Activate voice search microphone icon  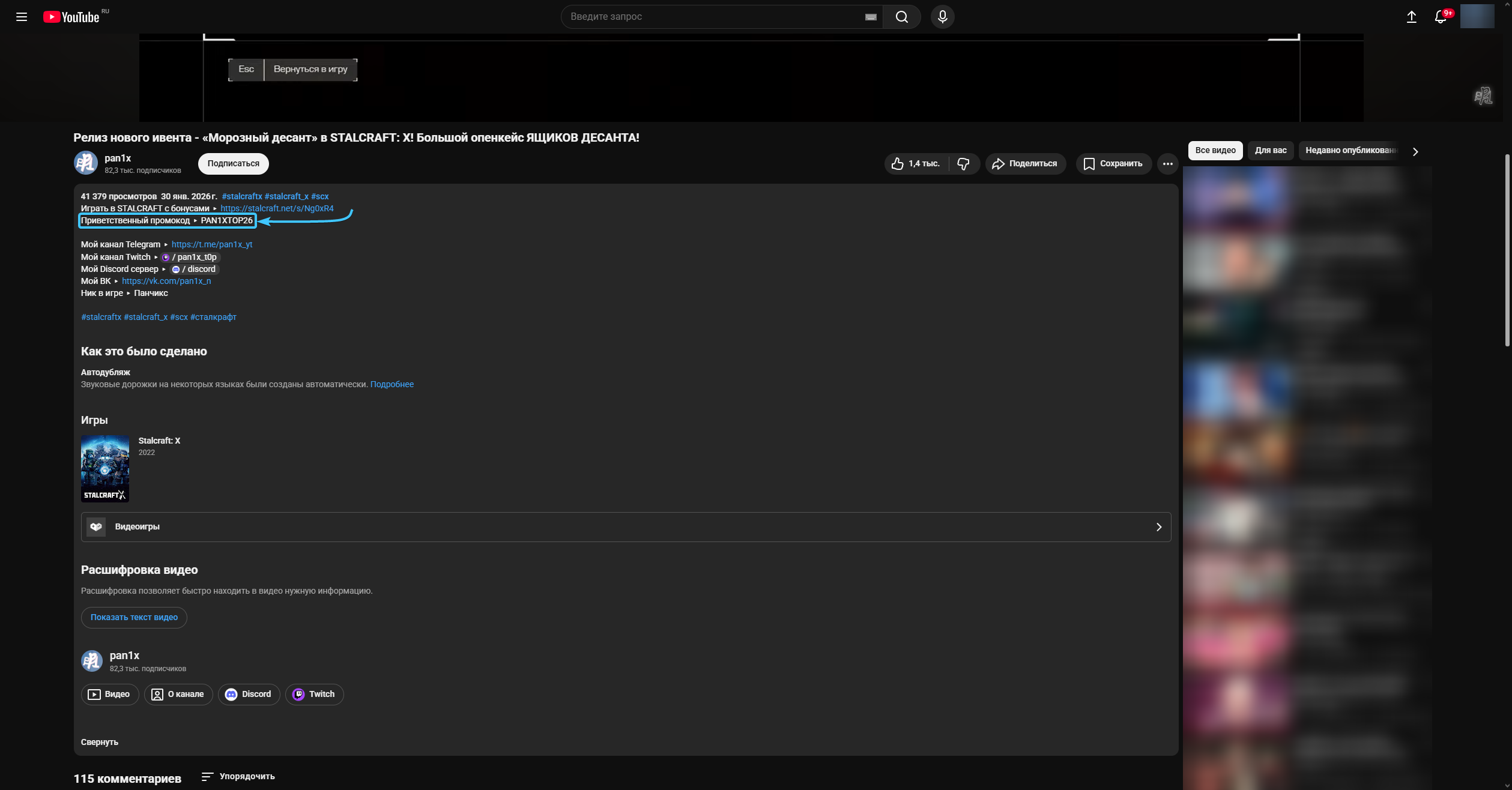(942, 17)
